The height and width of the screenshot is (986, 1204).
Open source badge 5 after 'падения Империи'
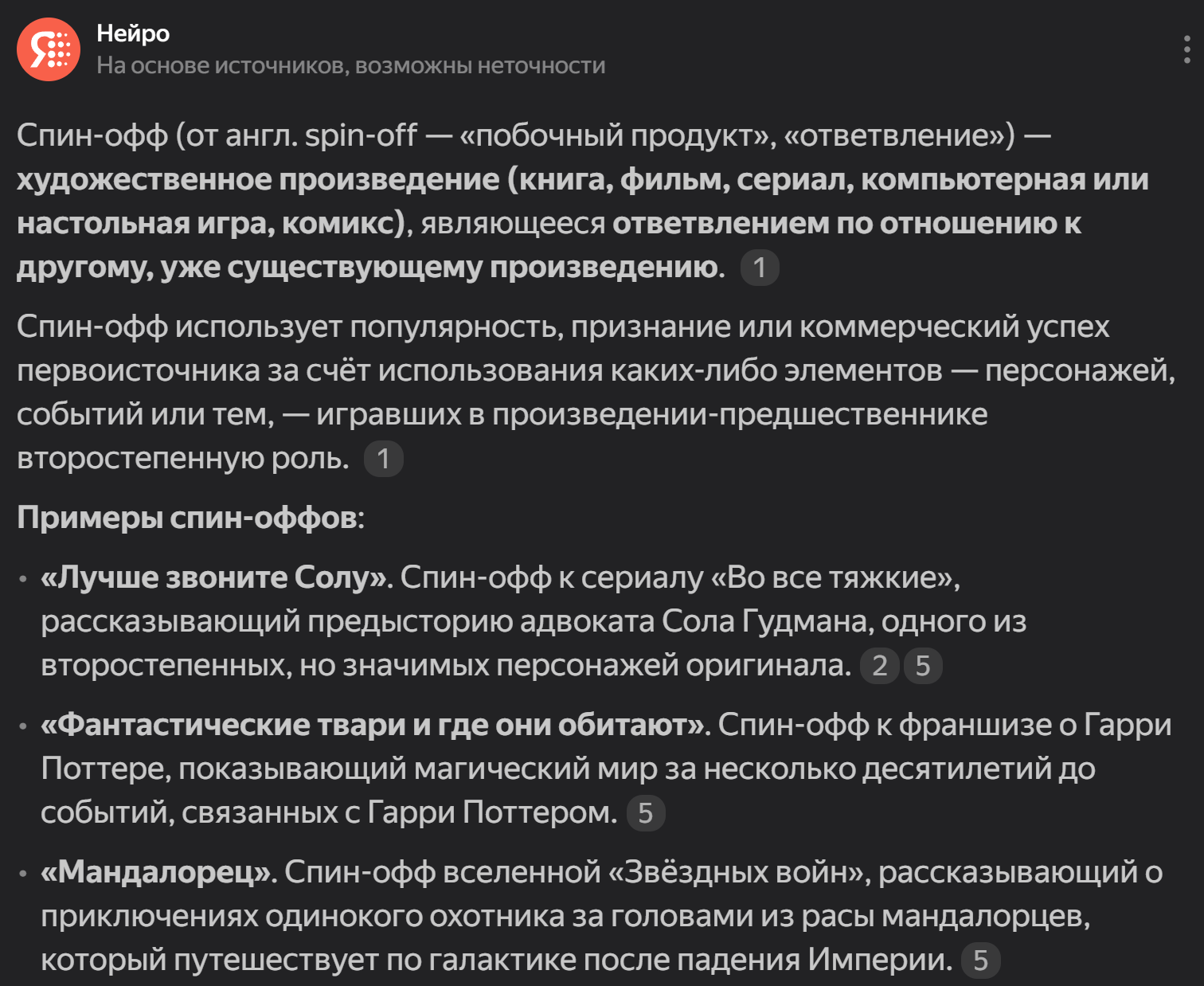pyautogui.click(x=980, y=961)
